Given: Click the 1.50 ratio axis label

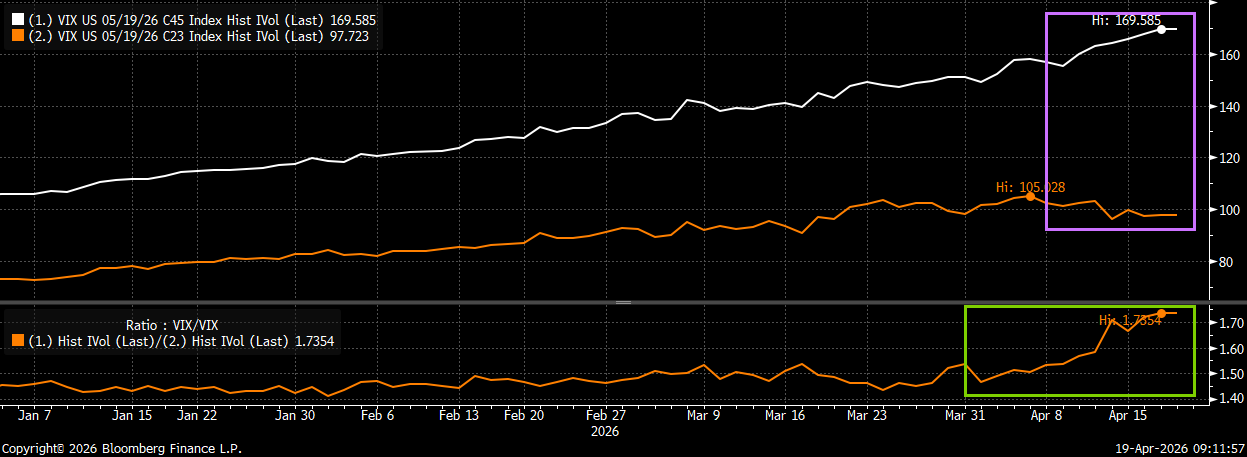Looking at the screenshot, I should coord(1231,374).
